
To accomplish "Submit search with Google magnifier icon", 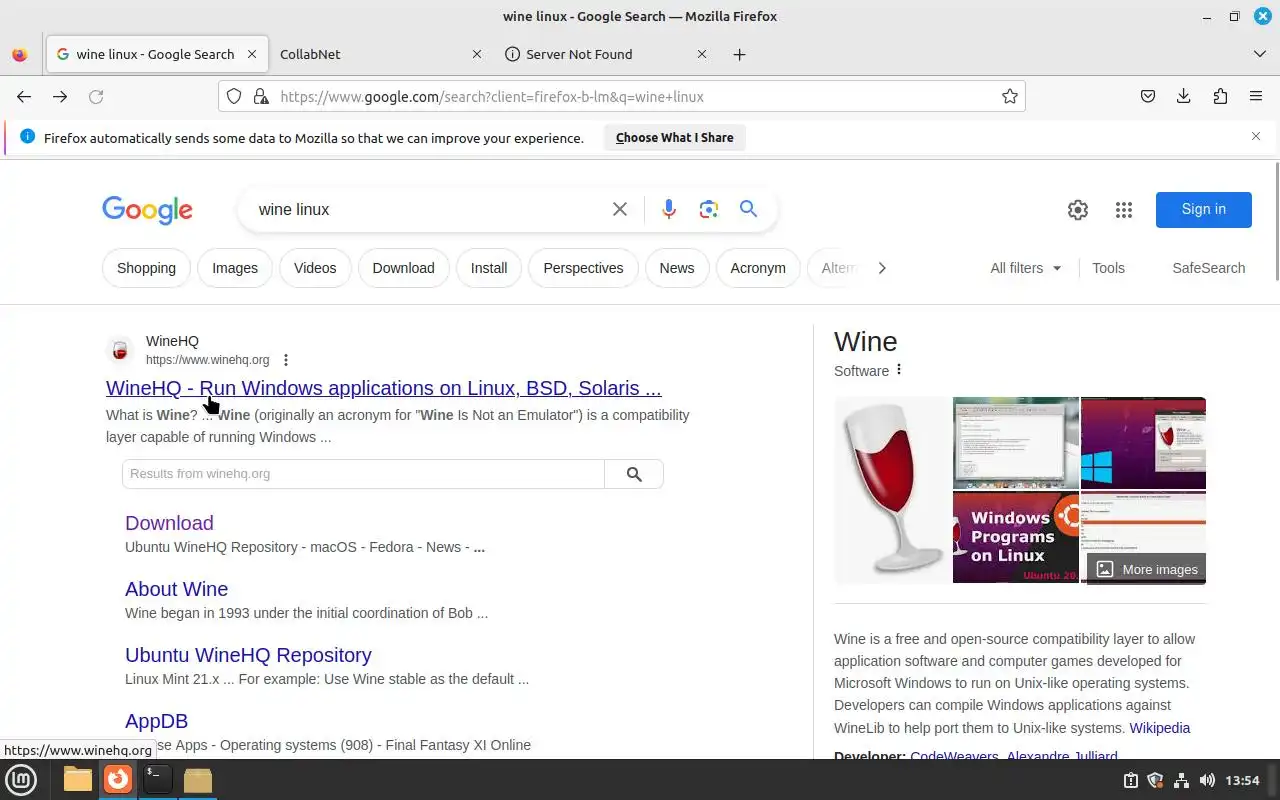I will click(748, 209).
